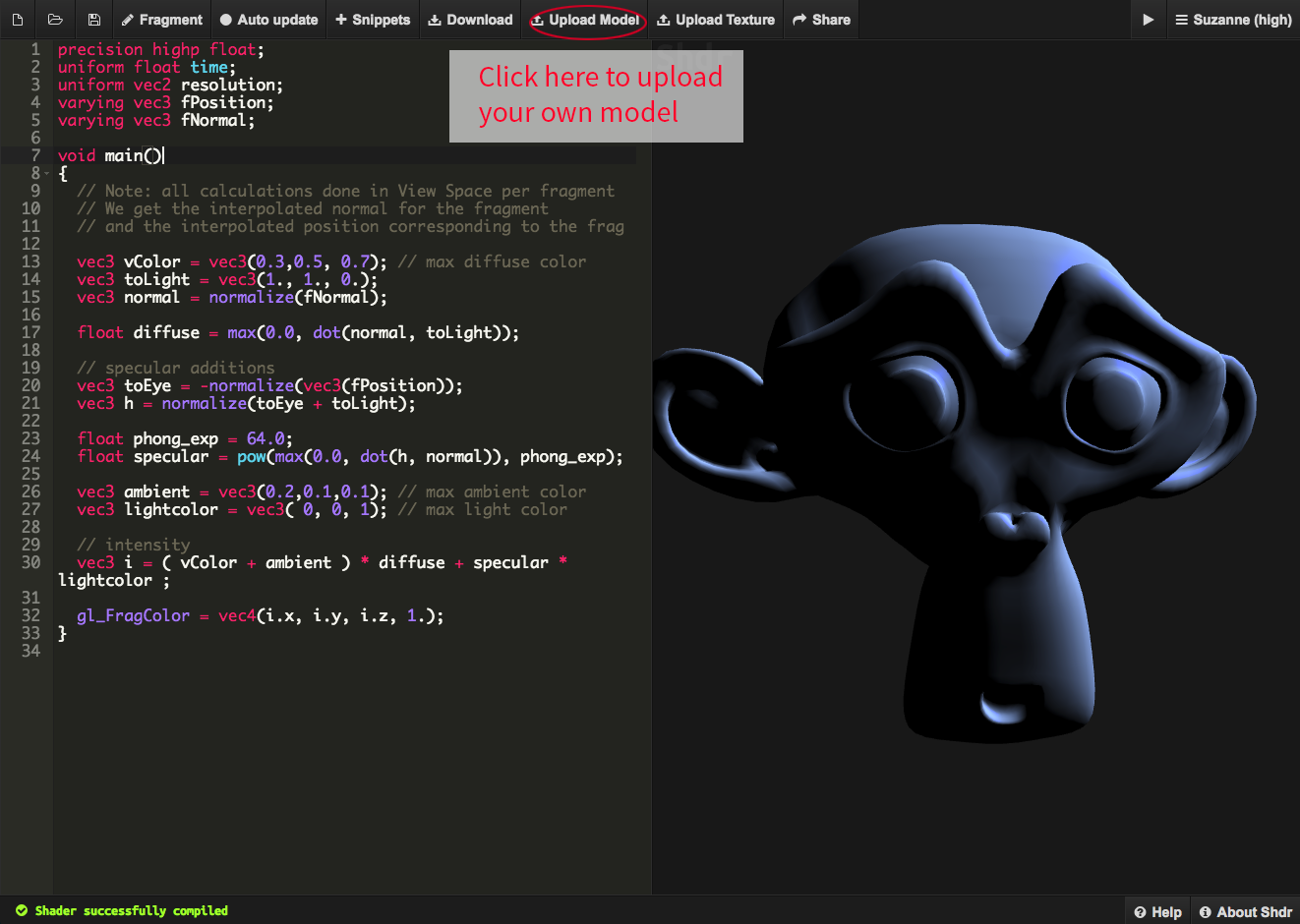Click the New file icon
1300x924 pixels.
[x=18, y=20]
